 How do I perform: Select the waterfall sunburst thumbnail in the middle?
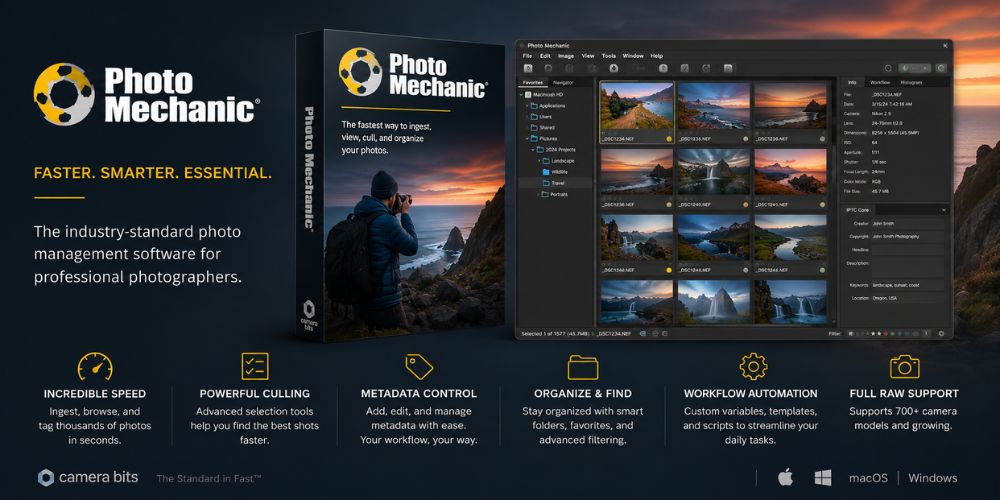[714, 172]
